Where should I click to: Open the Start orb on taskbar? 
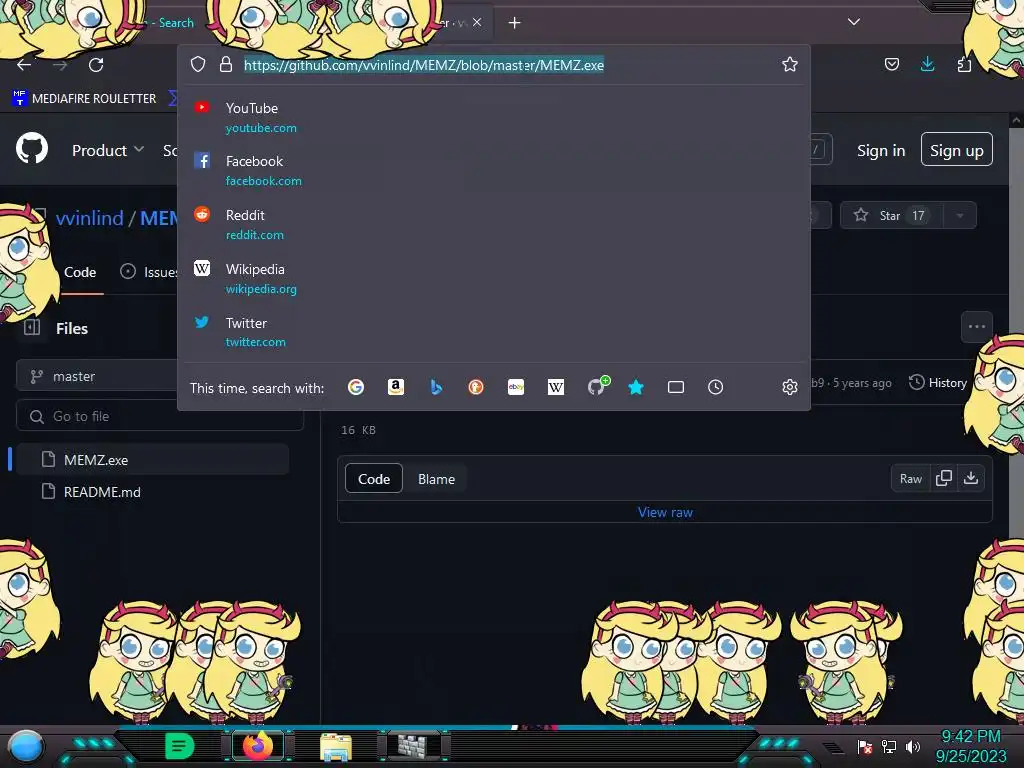pos(26,746)
